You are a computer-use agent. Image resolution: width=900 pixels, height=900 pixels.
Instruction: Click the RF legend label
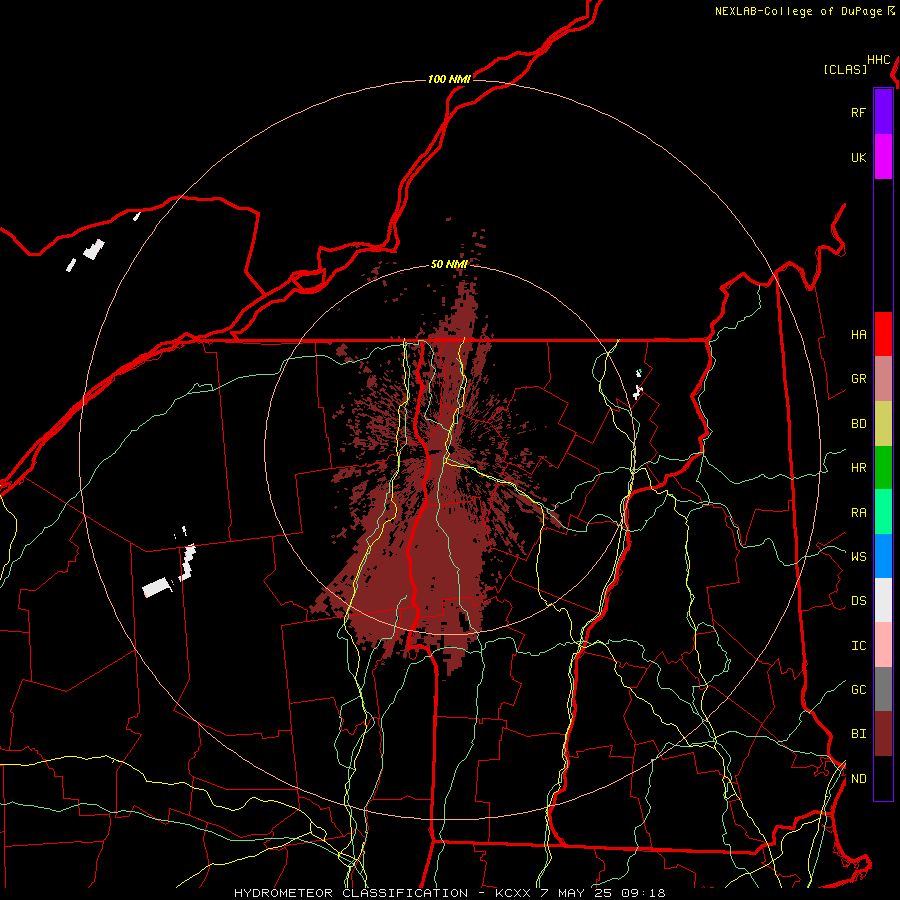click(x=858, y=113)
